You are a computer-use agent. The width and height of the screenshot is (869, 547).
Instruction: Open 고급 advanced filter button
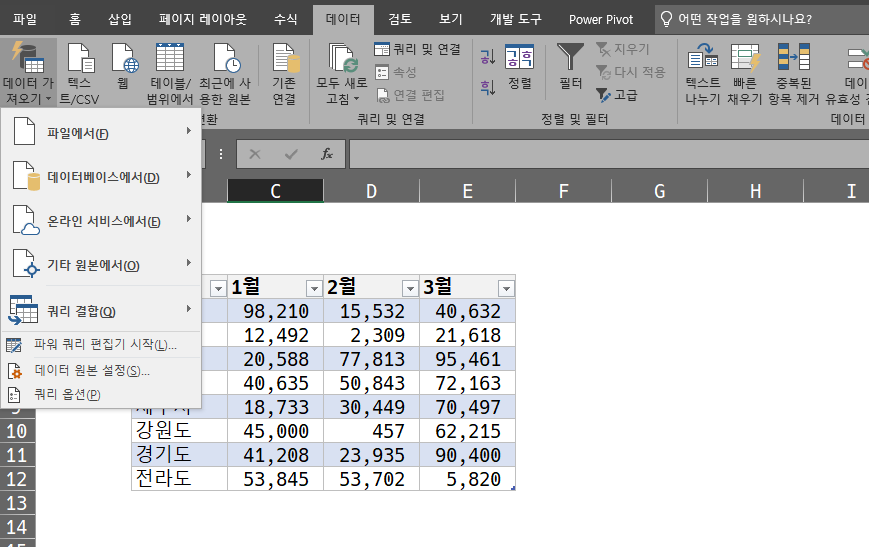click(x=617, y=95)
